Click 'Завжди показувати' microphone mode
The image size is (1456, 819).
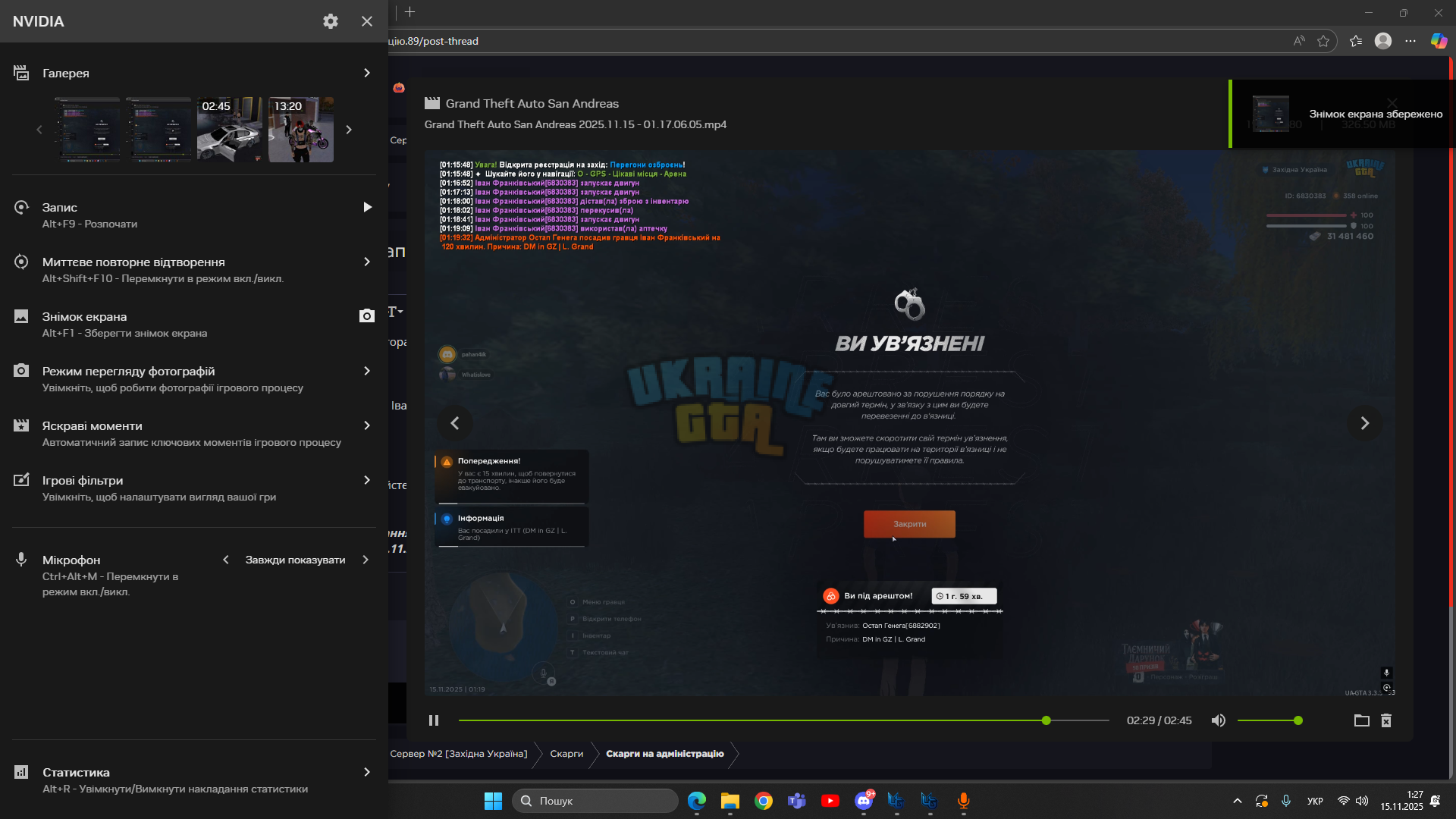coord(295,560)
